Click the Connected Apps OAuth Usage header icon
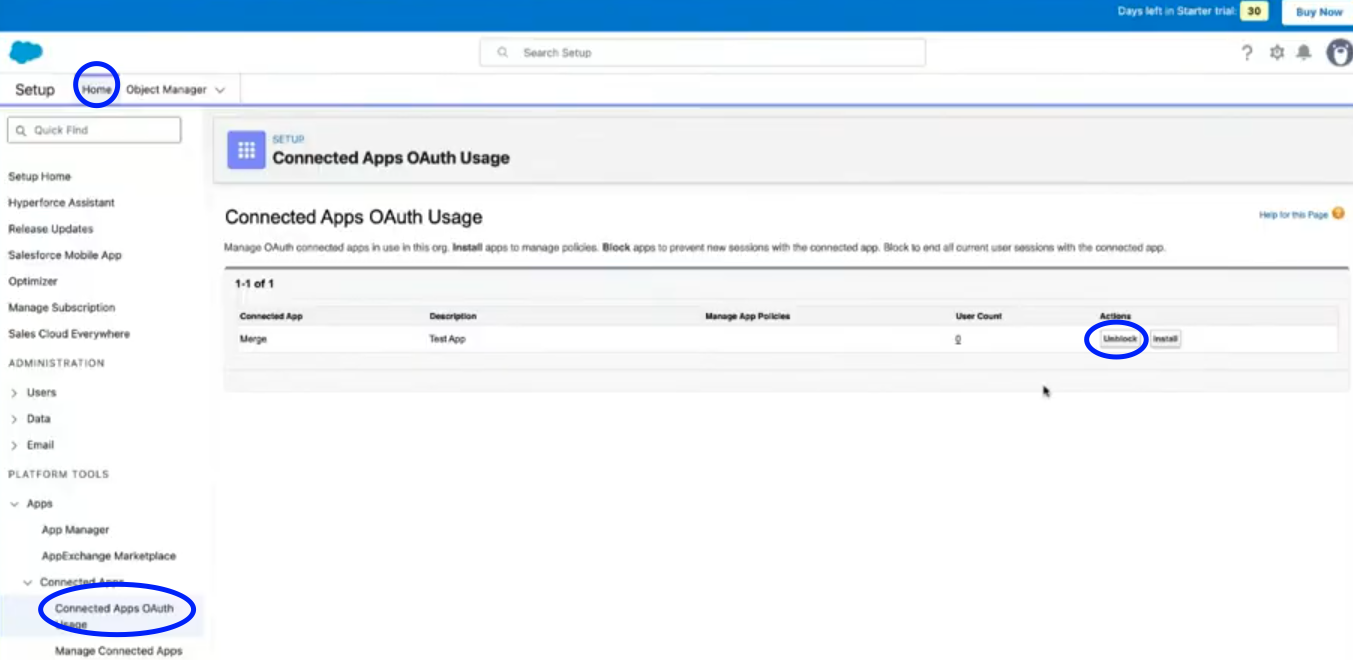The image size is (1353, 660). click(246, 150)
